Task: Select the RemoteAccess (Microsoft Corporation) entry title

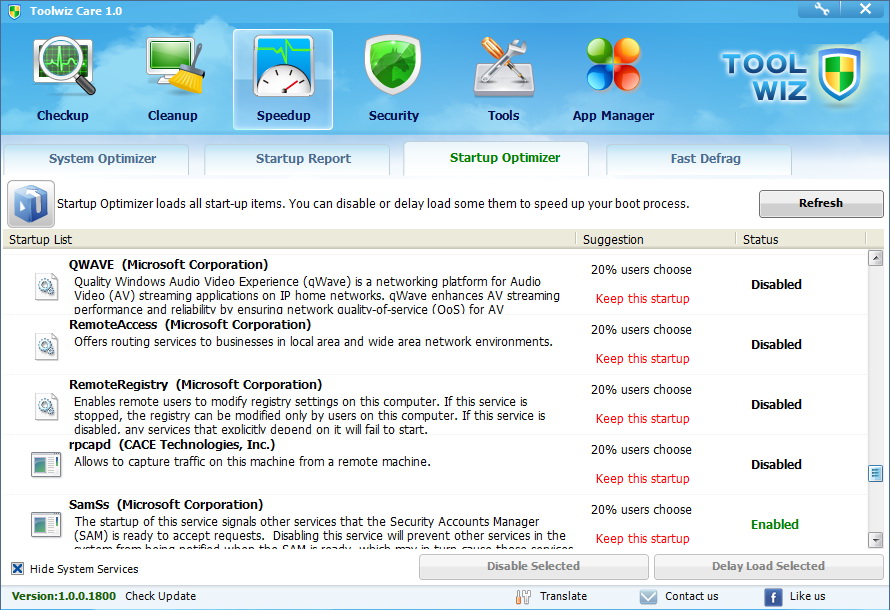Action: click(190, 325)
